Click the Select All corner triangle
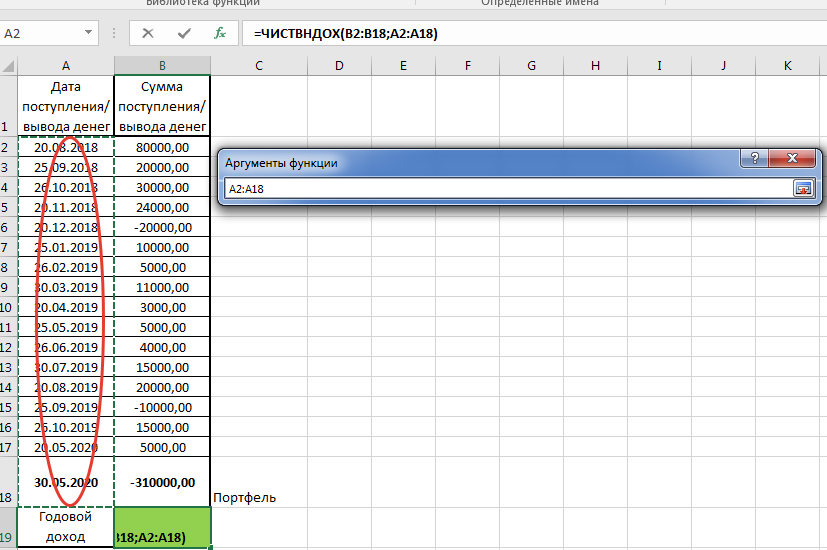Viewport: 827px width, 550px height. click(x=8, y=66)
